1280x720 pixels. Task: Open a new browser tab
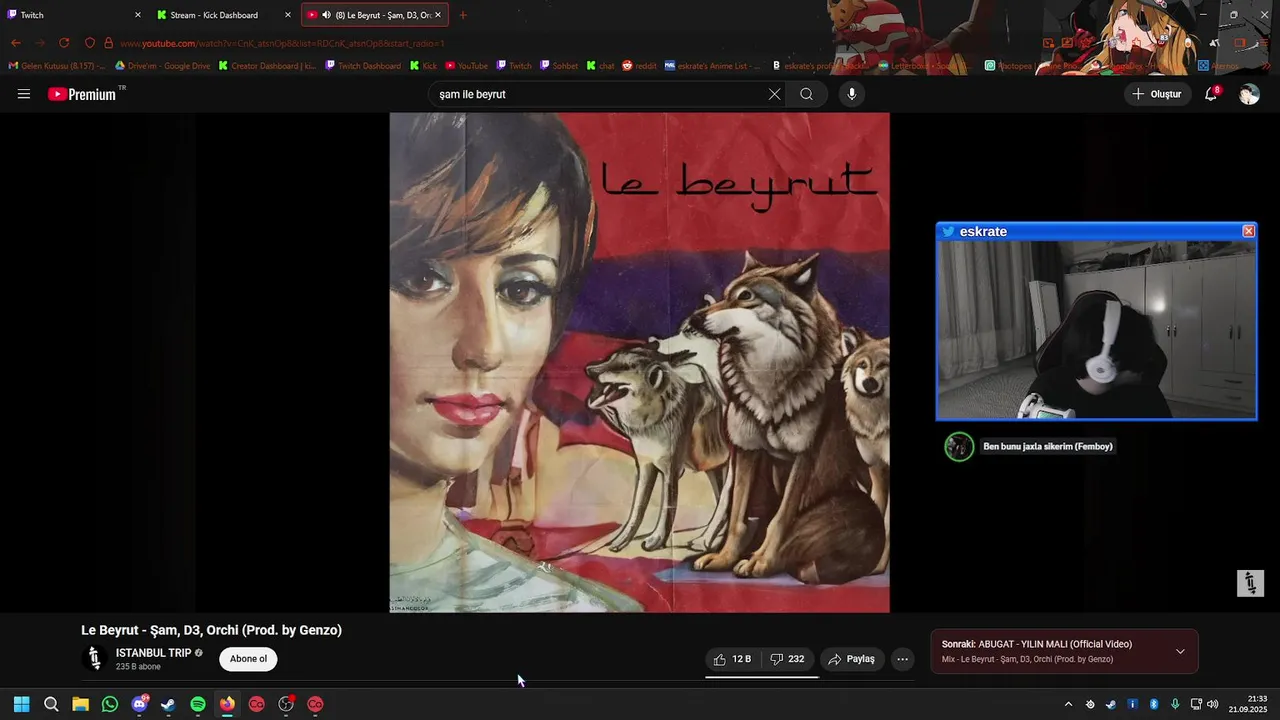tap(463, 15)
